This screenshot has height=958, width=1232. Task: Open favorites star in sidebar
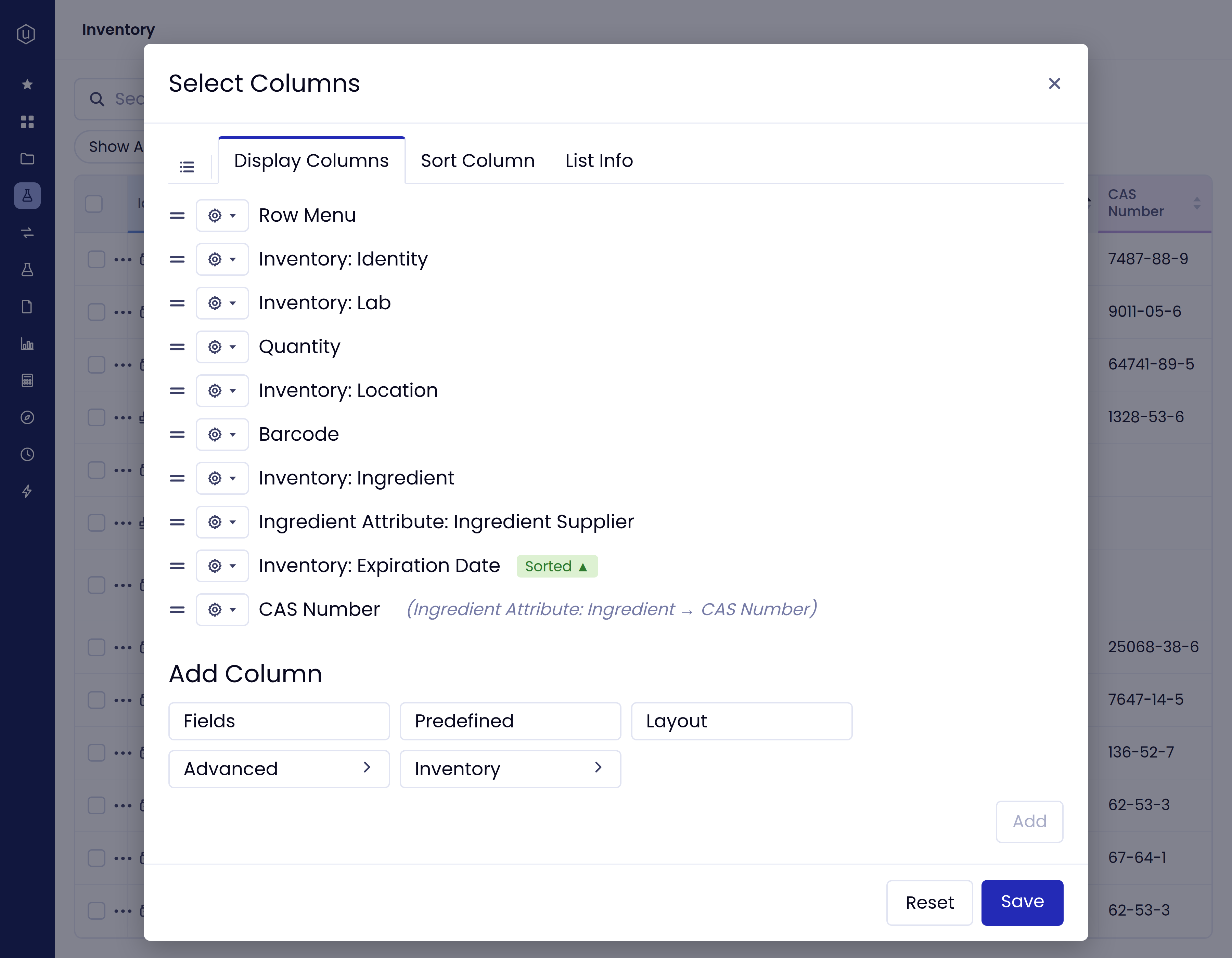coord(27,85)
